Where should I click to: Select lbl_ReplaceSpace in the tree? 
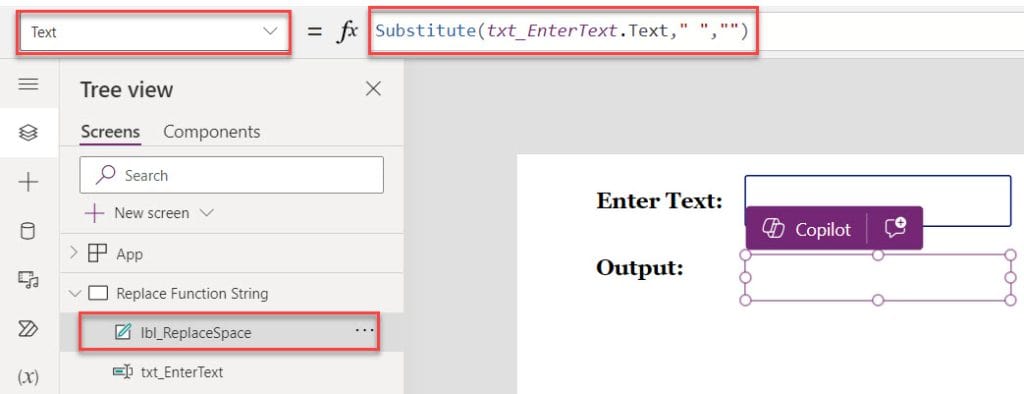[196, 333]
